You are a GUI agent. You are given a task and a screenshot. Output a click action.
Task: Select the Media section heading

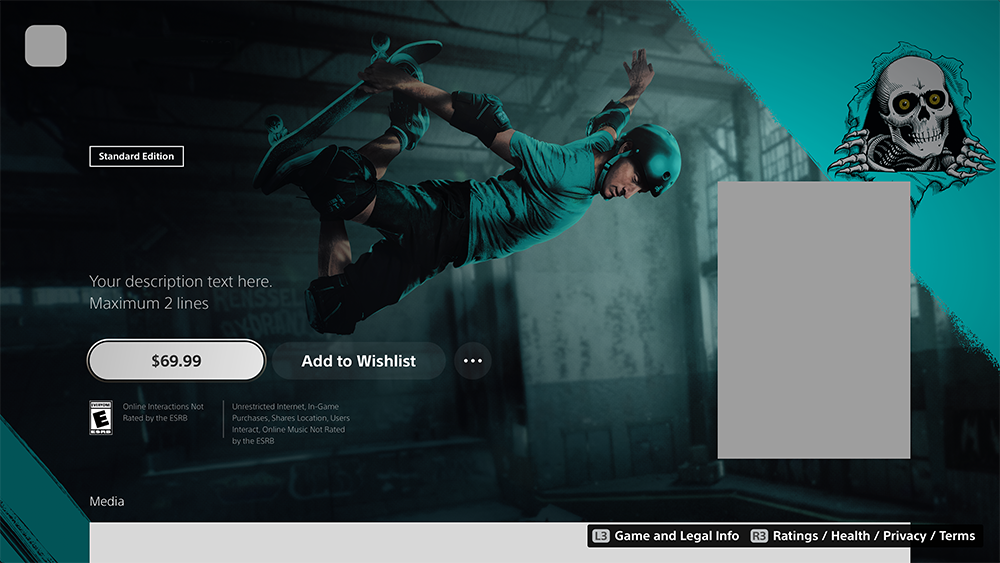(x=107, y=501)
